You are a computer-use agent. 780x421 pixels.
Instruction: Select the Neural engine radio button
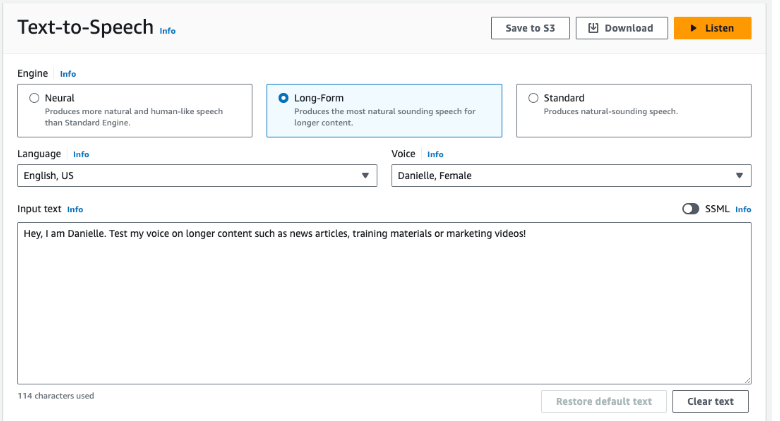(35, 98)
